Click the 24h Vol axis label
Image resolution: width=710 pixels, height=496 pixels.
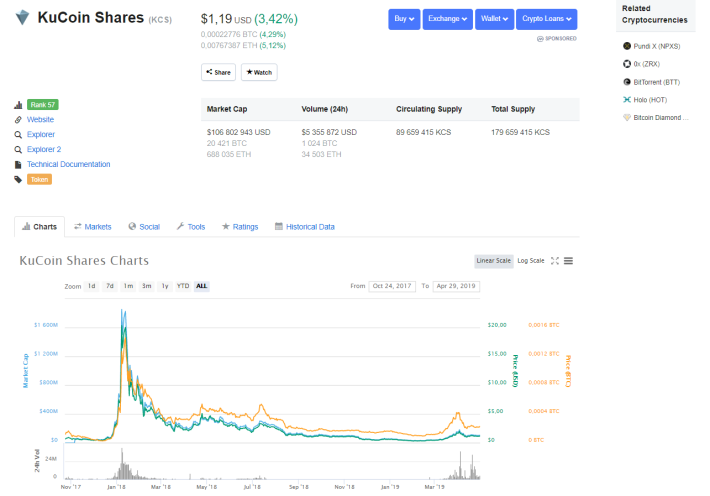click(37, 461)
